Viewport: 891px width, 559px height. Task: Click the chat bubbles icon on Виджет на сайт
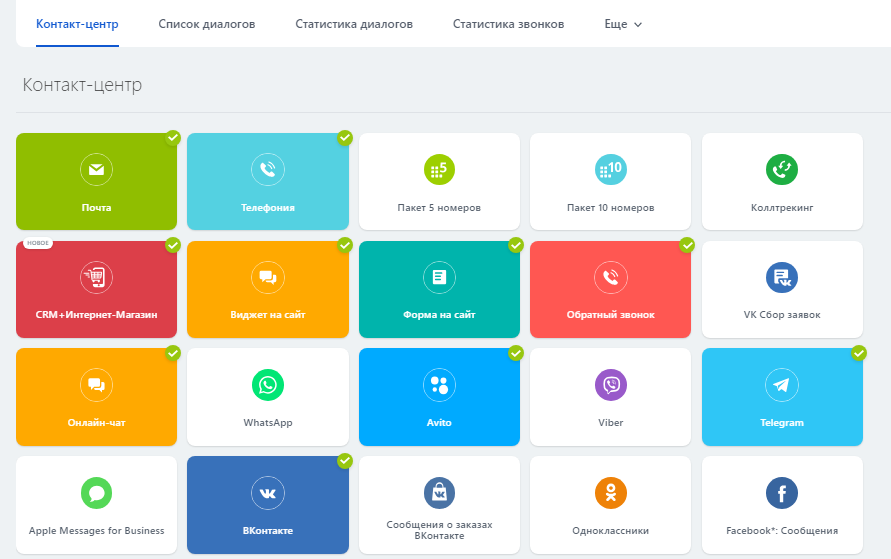pyautogui.click(x=268, y=277)
